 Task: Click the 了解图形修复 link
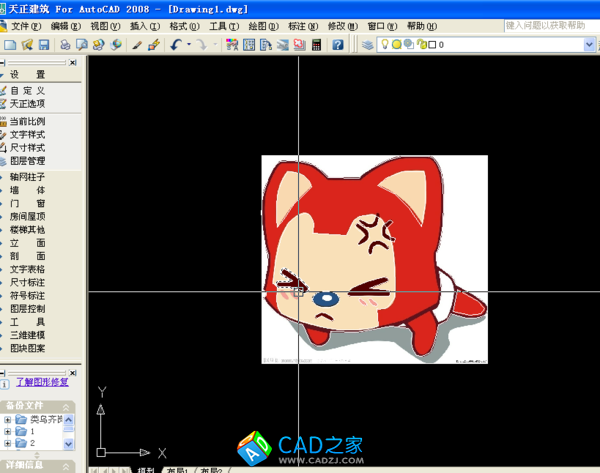pyautogui.click(x=42, y=382)
